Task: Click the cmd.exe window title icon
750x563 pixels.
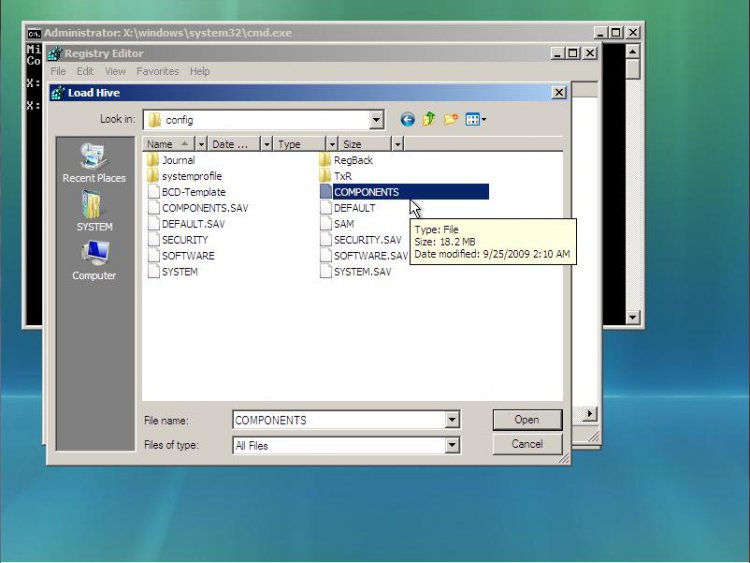Action: coord(33,33)
